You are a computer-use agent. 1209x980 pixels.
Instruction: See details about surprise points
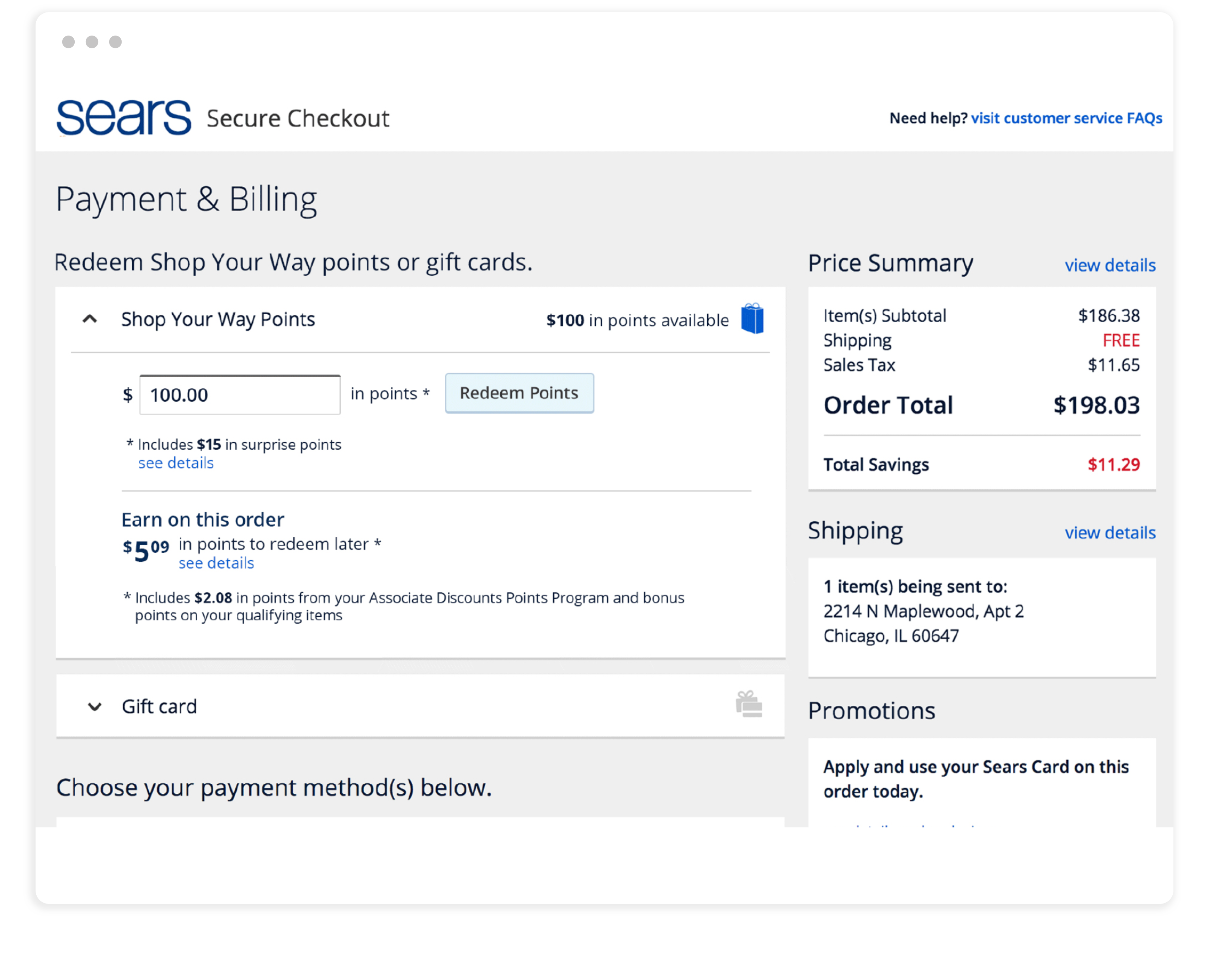tap(176, 463)
